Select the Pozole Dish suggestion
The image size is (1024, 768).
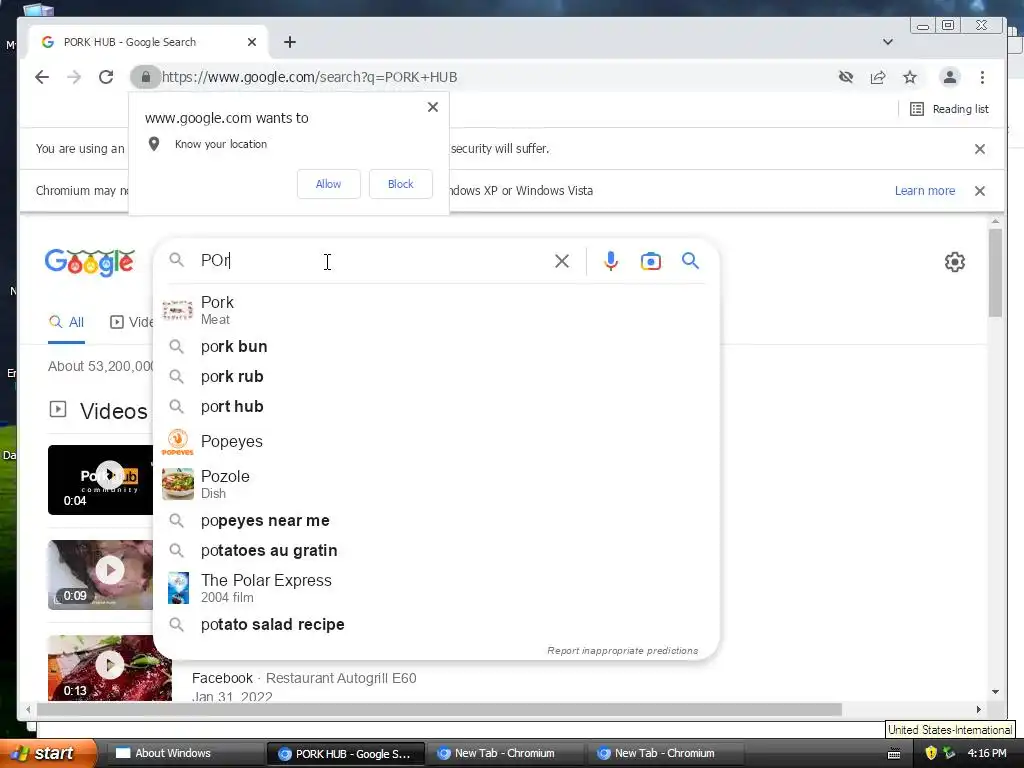click(x=436, y=484)
